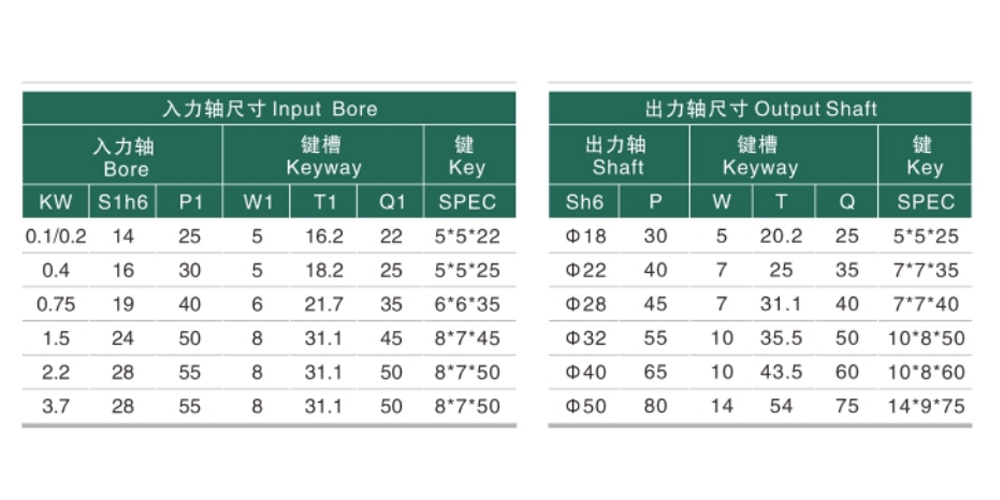
Task: Click the 43.5 T value cell
Action: coord(781,372)
